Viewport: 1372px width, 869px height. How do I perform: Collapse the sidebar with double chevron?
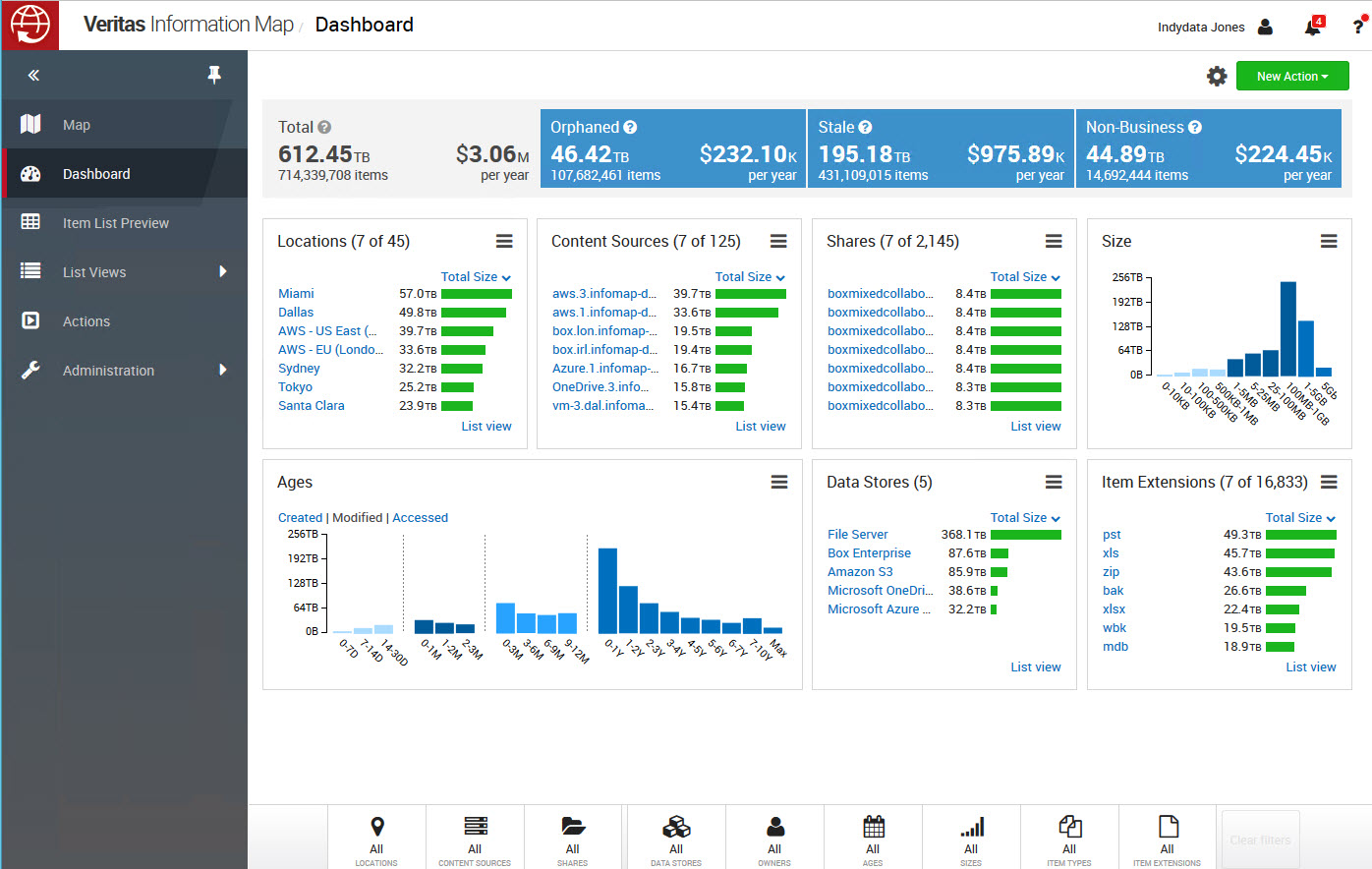(x=33, y=76)
